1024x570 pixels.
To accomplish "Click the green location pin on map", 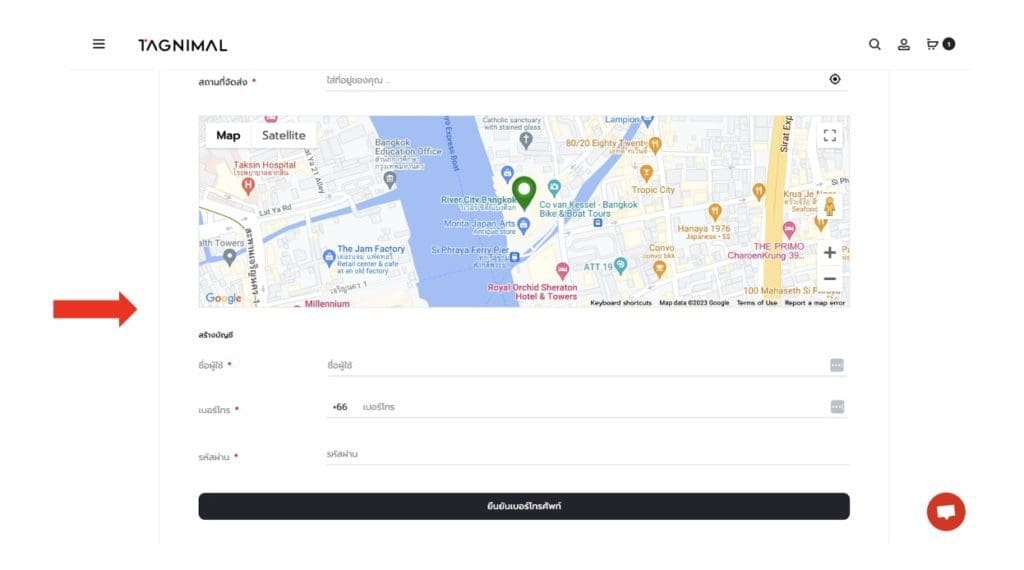I will [524, 190].
